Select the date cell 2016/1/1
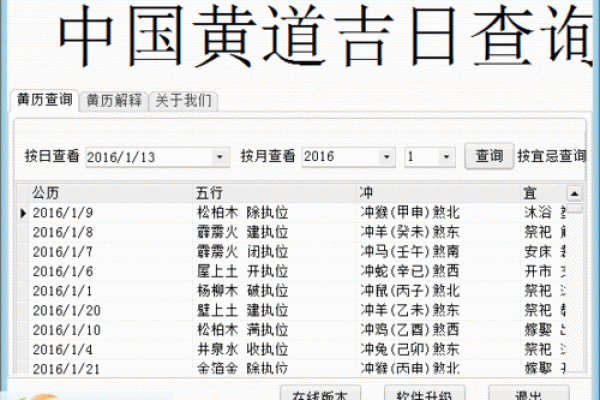The width and height of the screenshot is (600, 400). 111,291
